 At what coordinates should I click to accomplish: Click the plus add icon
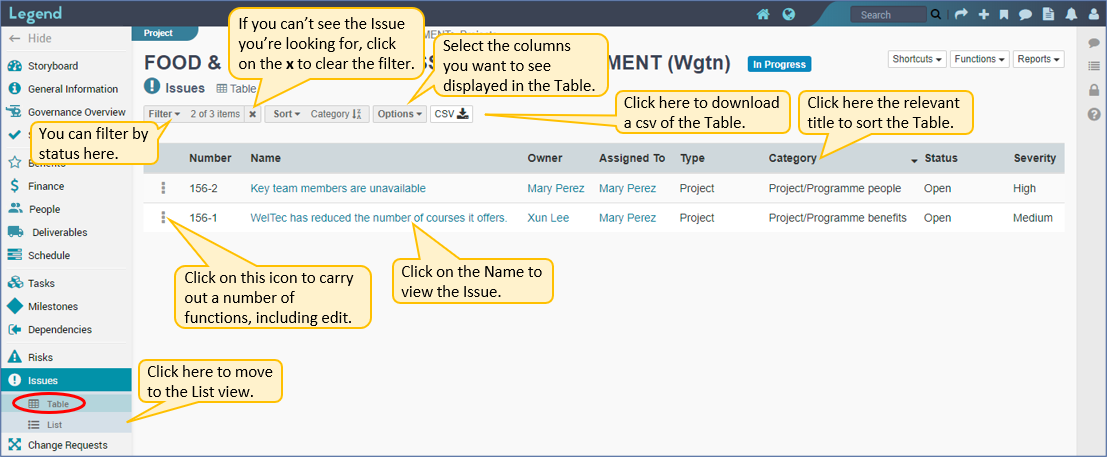click(x=983, y=14)
